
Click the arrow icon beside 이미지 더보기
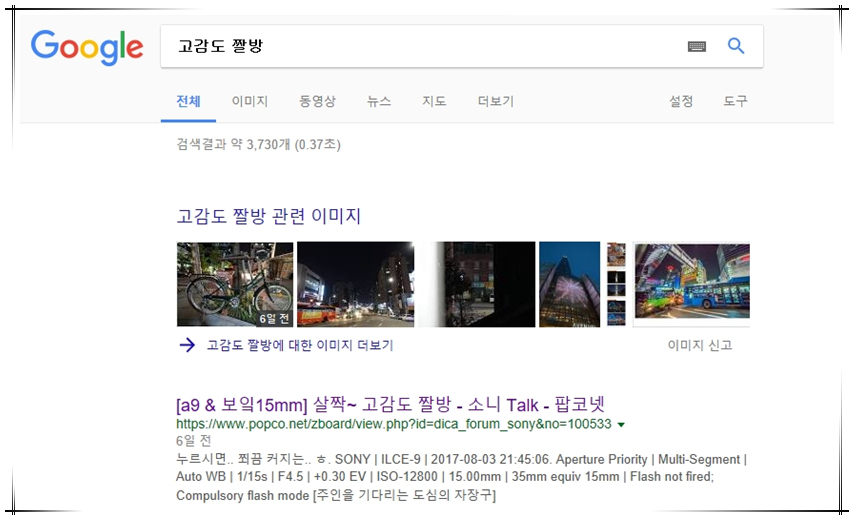[x=186, y=345]
